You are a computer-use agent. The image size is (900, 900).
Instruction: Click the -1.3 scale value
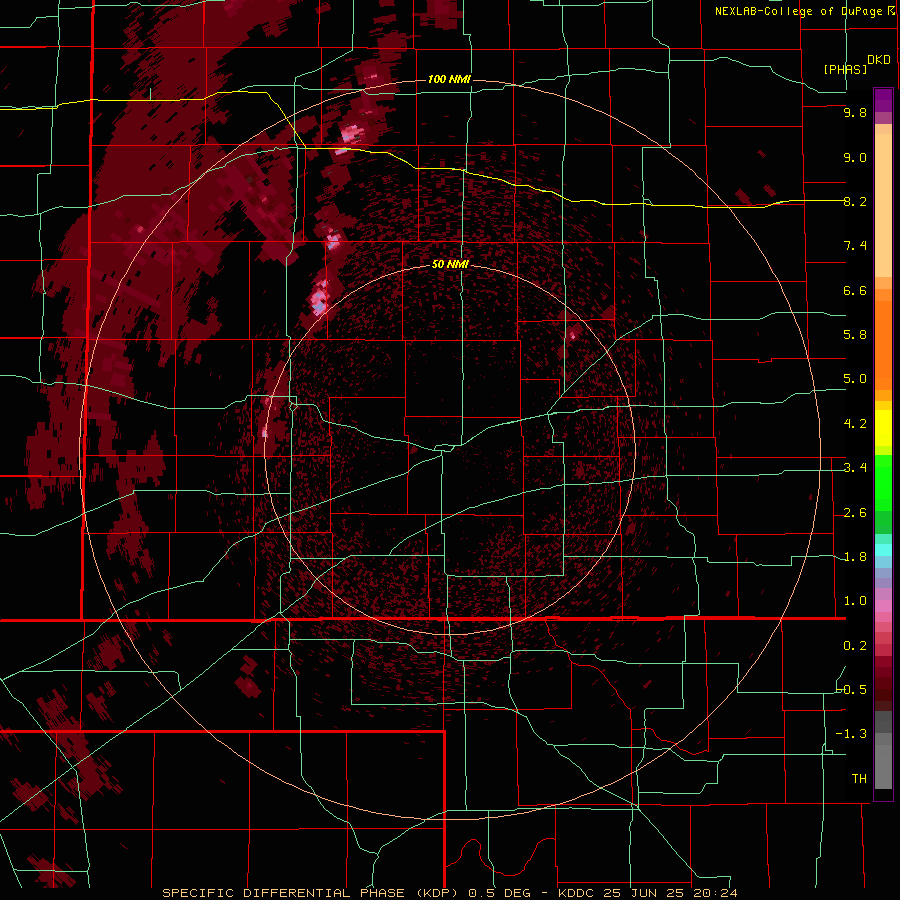click(852, 734)
